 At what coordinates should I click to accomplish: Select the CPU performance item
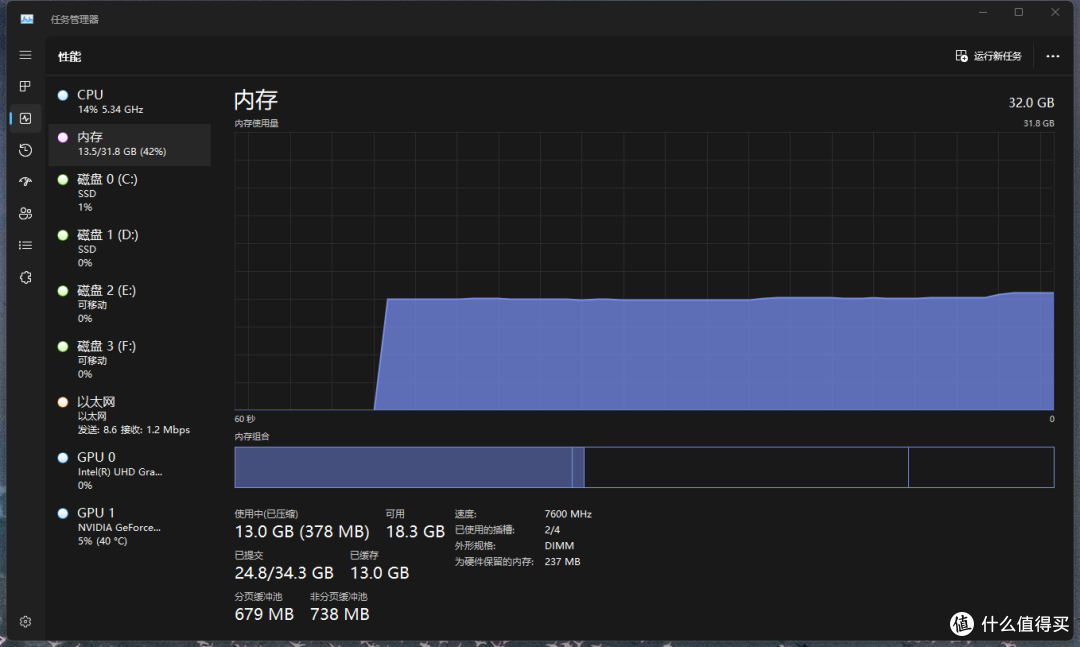[129, 101]
